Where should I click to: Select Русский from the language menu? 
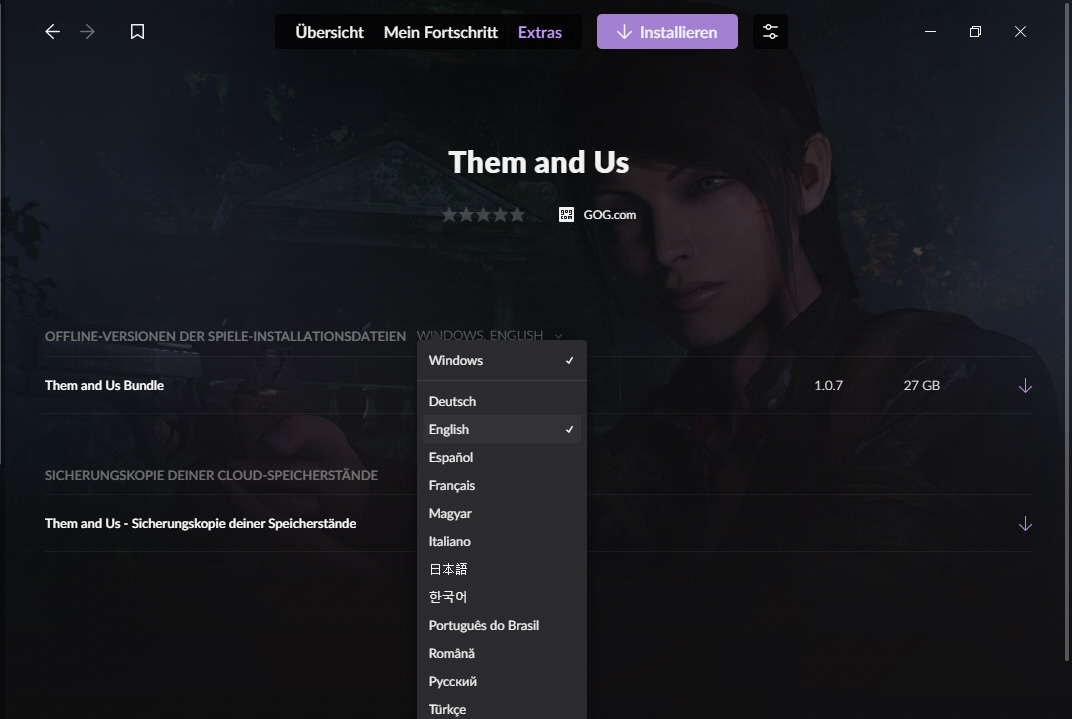[x=502, y=681]
